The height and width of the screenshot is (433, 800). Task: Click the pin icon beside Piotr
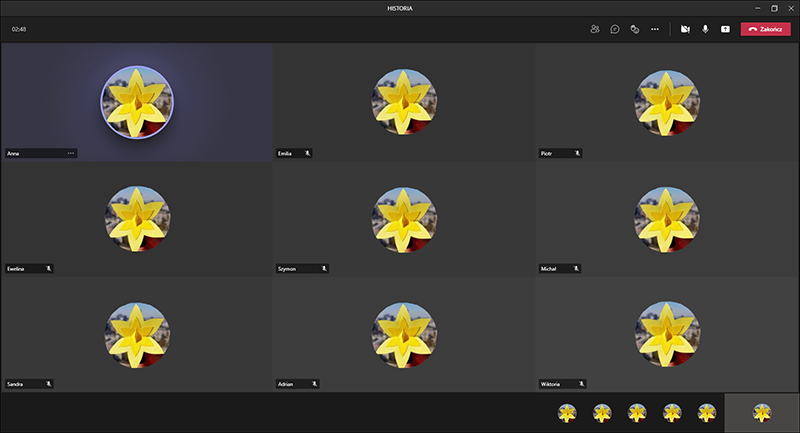577,153
